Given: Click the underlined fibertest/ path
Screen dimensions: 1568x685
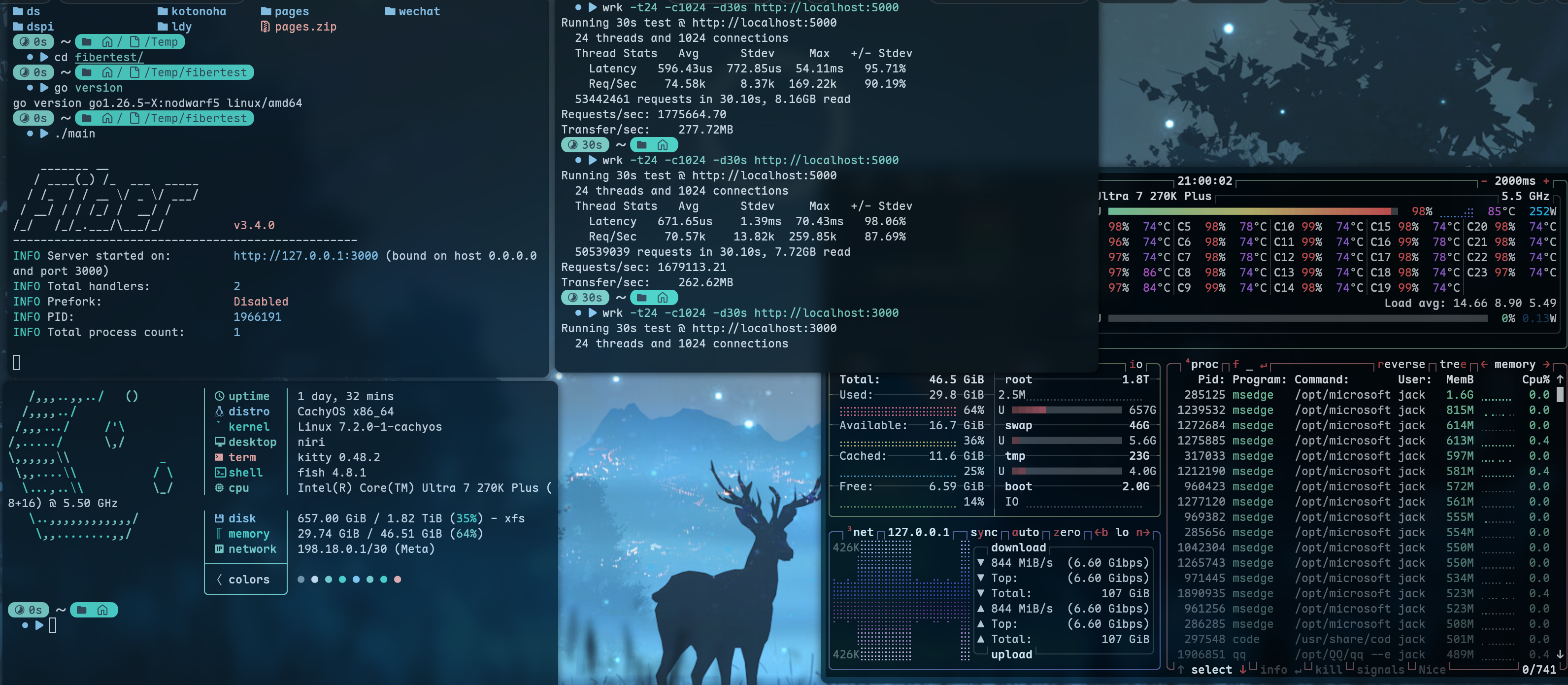Looking at the screenshot, I should 109,57.
